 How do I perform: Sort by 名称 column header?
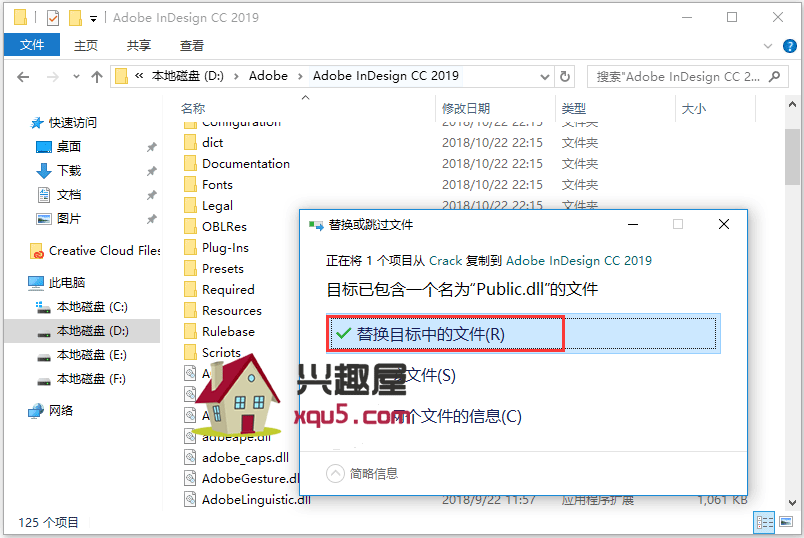point(193,109)
